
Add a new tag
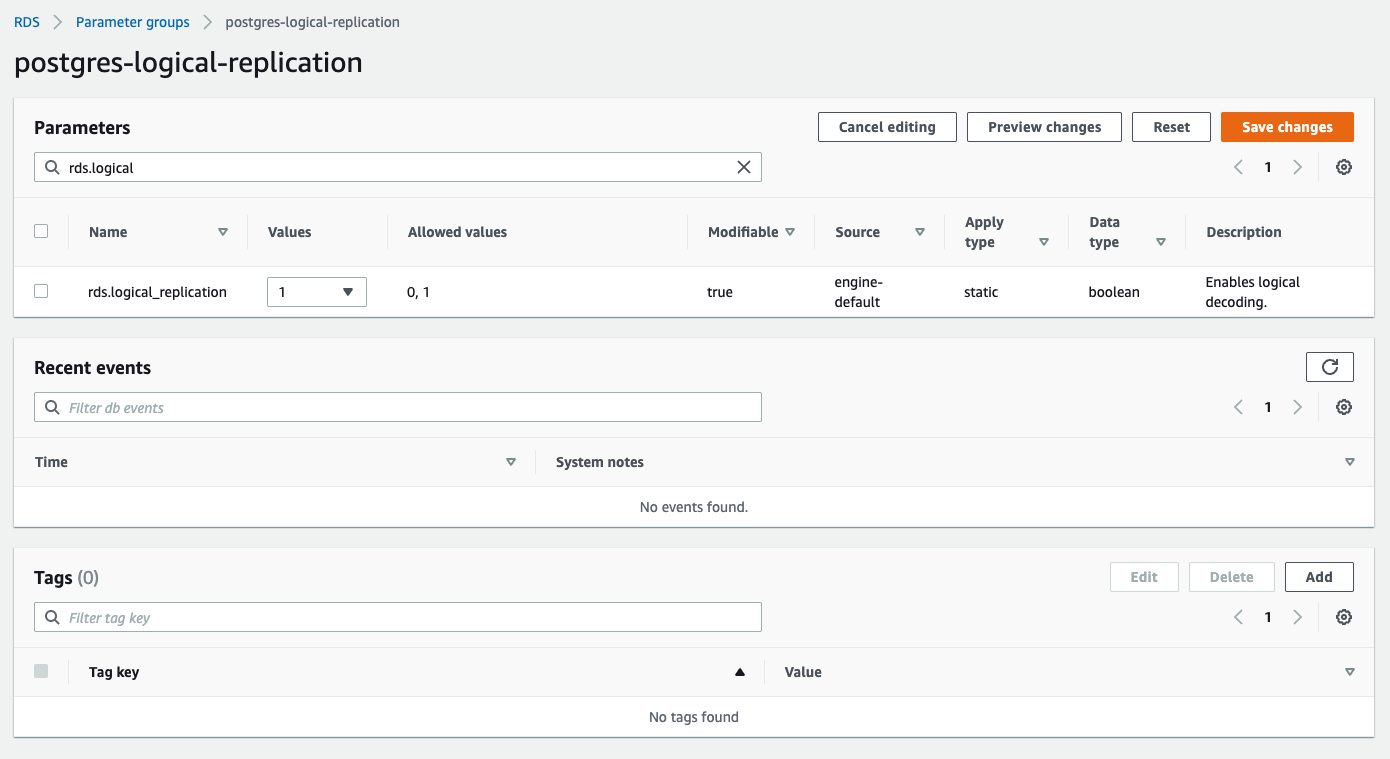tap(1319, 577)
